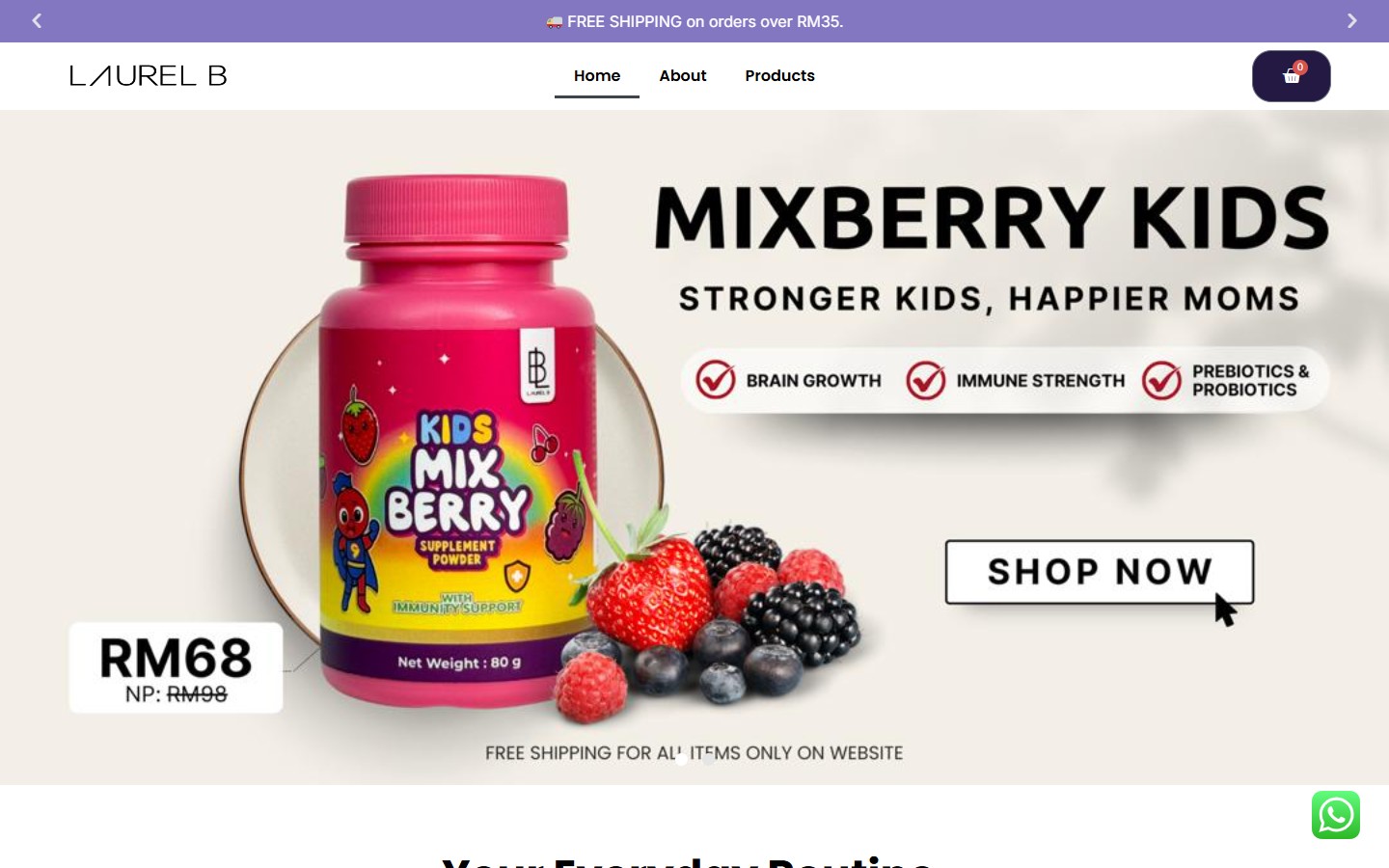Screen dimensions: 1389x868
Task: Click the cart item count badge
Action: [1300, 68]
